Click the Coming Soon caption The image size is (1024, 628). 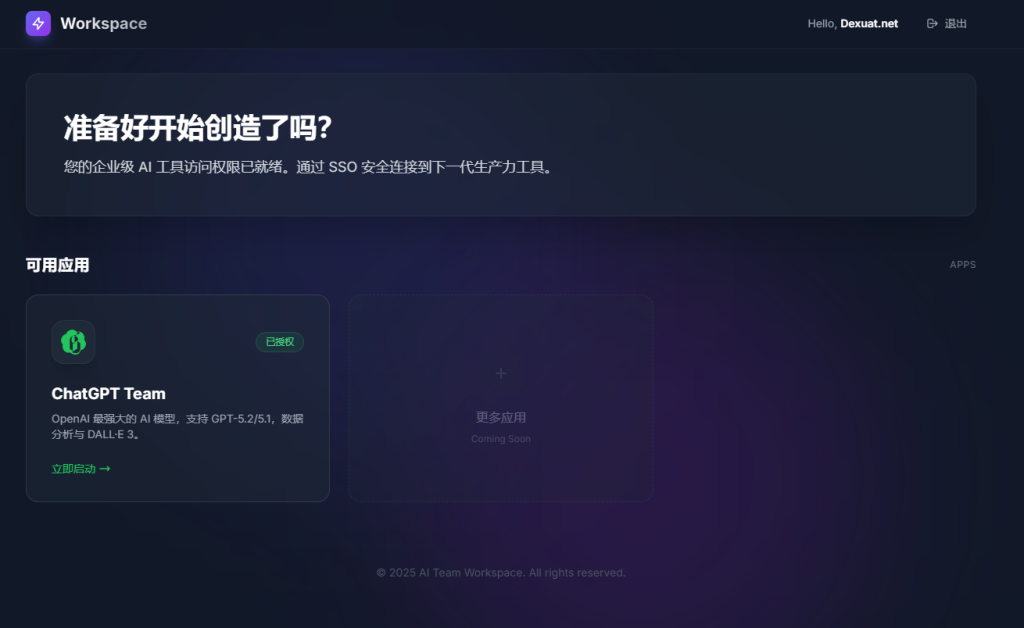point(501,439)
